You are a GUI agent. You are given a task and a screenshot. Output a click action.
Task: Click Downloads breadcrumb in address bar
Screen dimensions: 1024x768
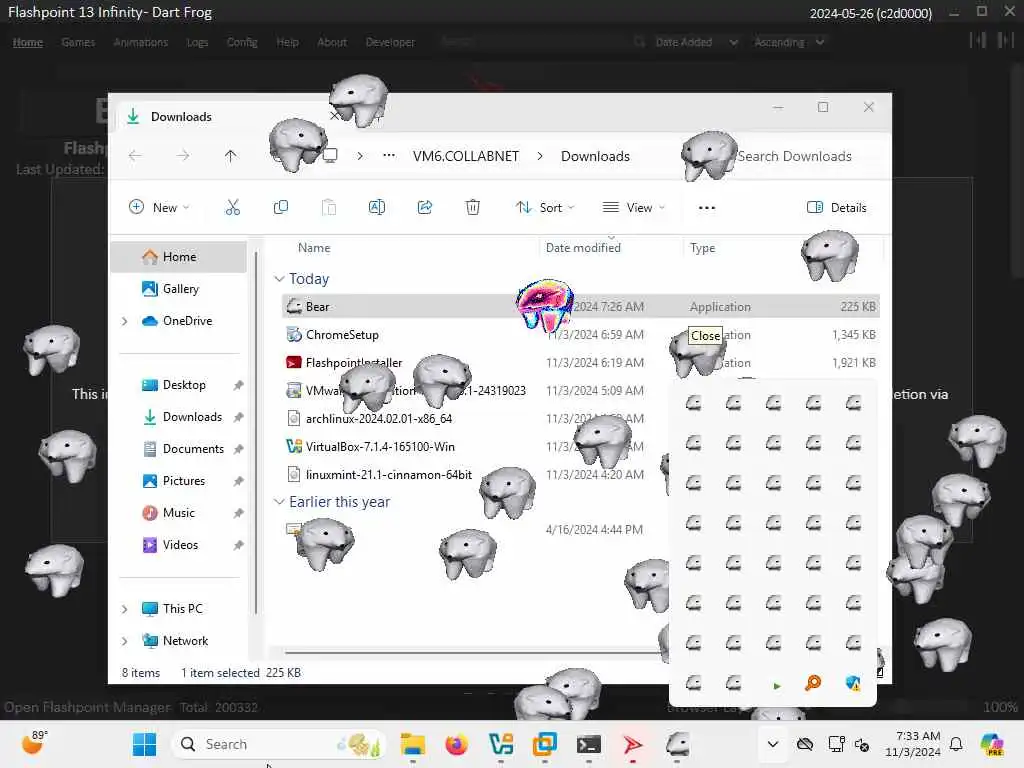click(x=595, y=156)
